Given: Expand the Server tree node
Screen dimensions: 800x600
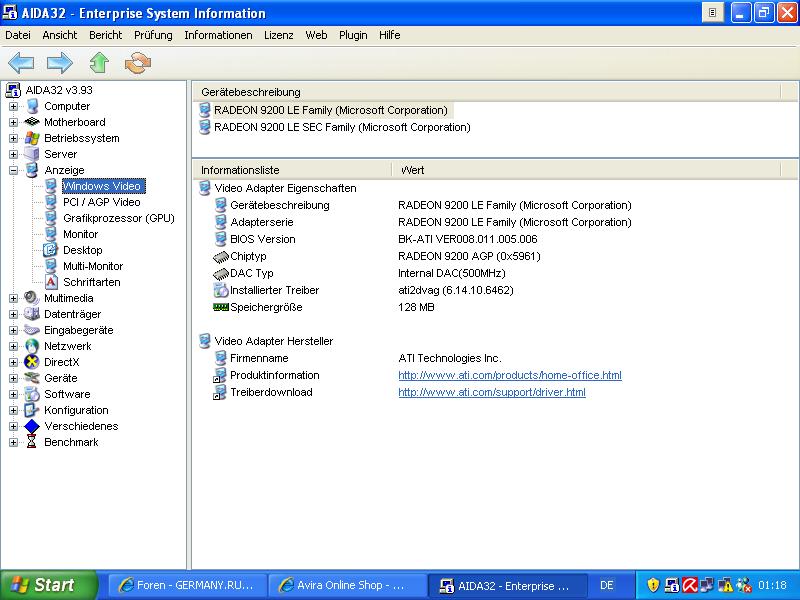Looking at the screenshot, I should [x=14, y=154].
